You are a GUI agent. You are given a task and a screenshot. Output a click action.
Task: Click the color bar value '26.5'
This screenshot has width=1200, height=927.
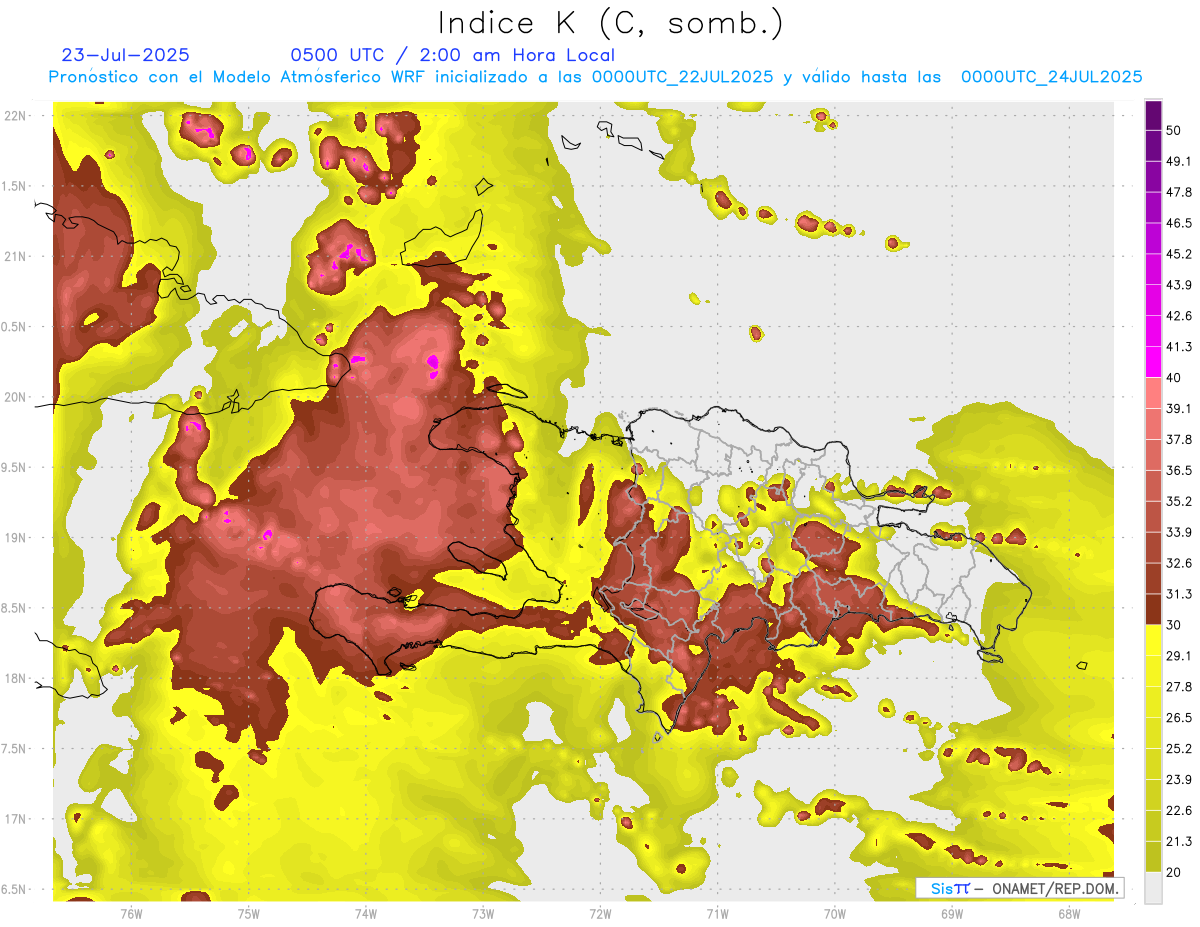(1179, 717)
